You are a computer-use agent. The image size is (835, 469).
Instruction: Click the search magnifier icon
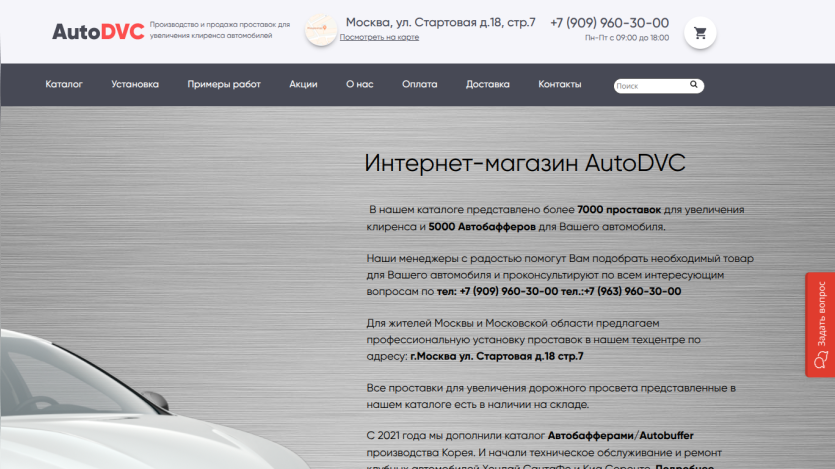click(x=693, y=84)
